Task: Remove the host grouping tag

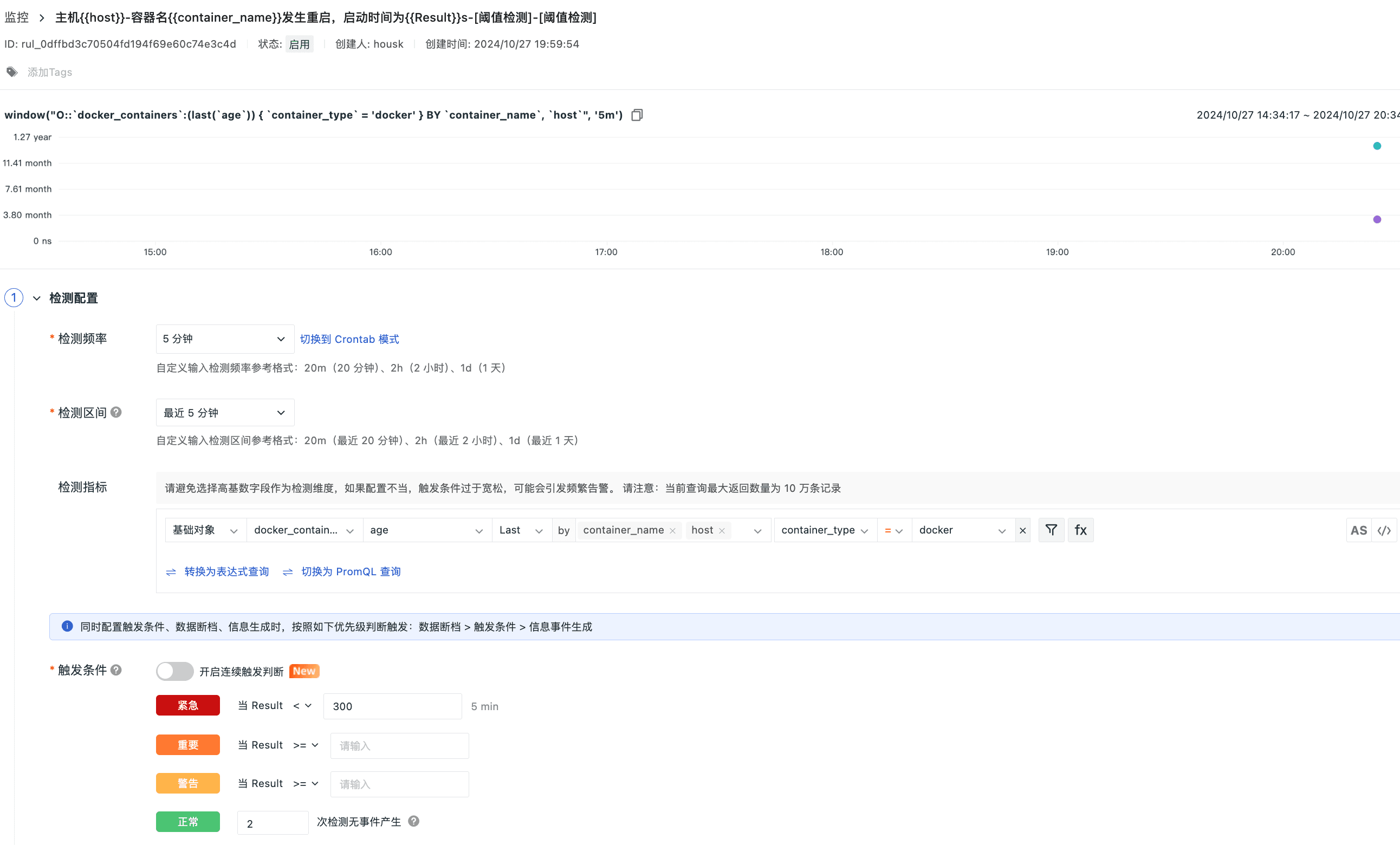Action: (722, 530)
